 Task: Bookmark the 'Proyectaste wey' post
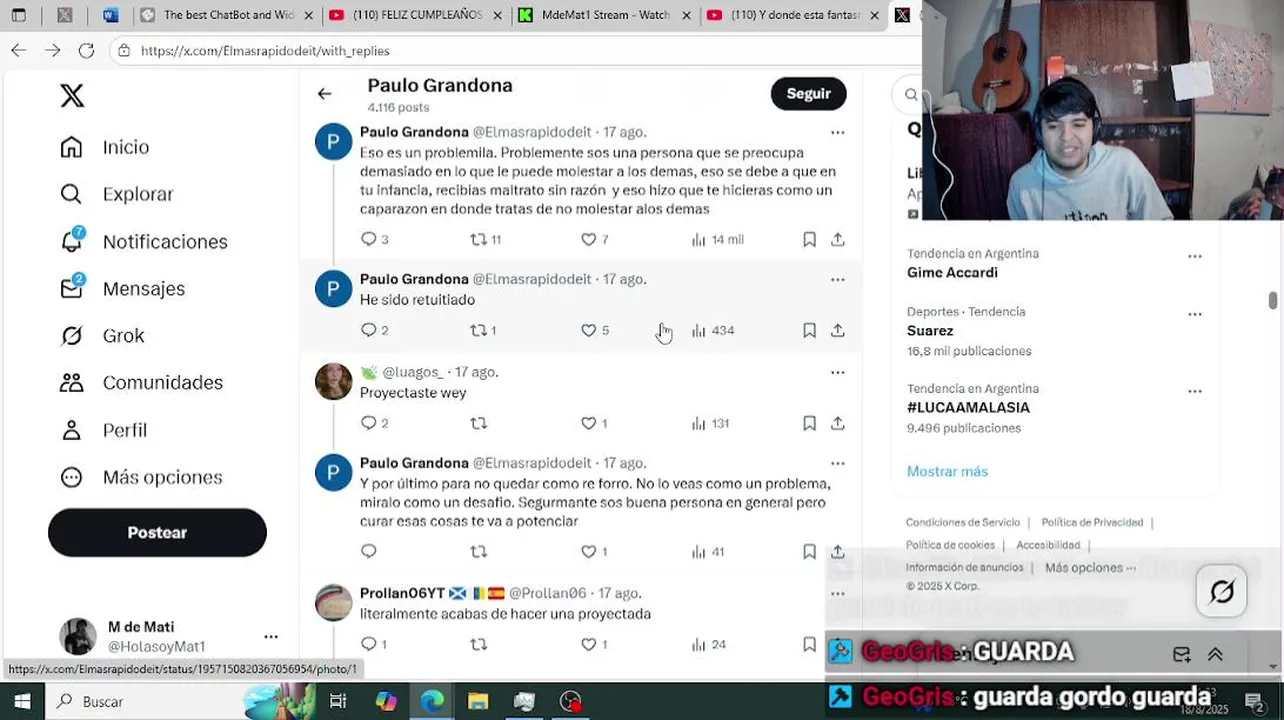[x=809, y=423]
